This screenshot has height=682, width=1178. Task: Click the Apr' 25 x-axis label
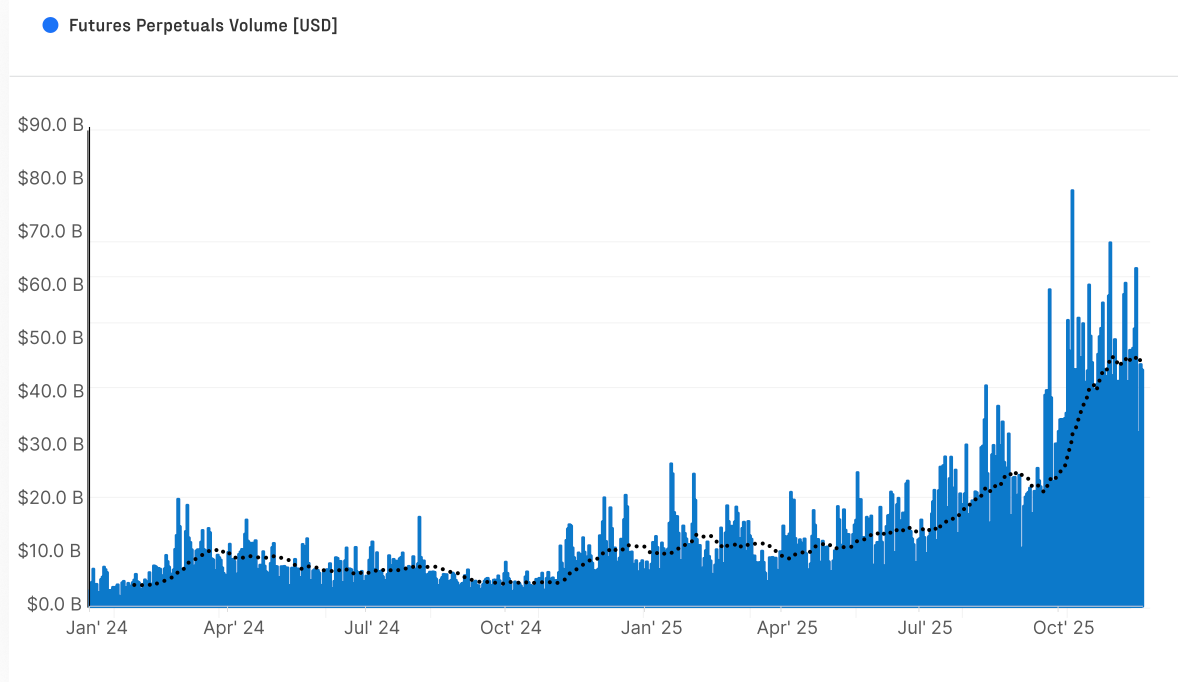[787, 629]
